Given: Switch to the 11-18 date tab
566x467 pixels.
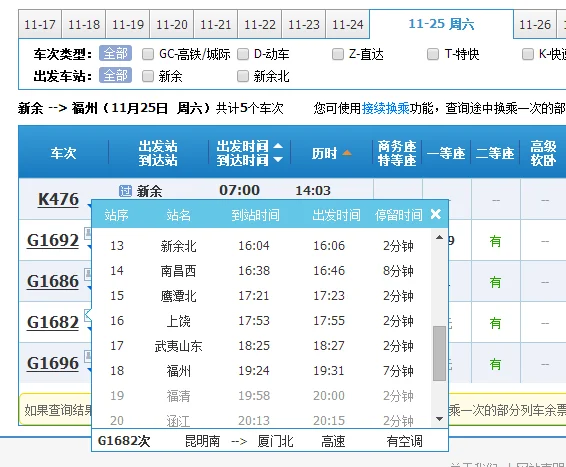Looking at the screenshot, I should click(x=84, y=24).
